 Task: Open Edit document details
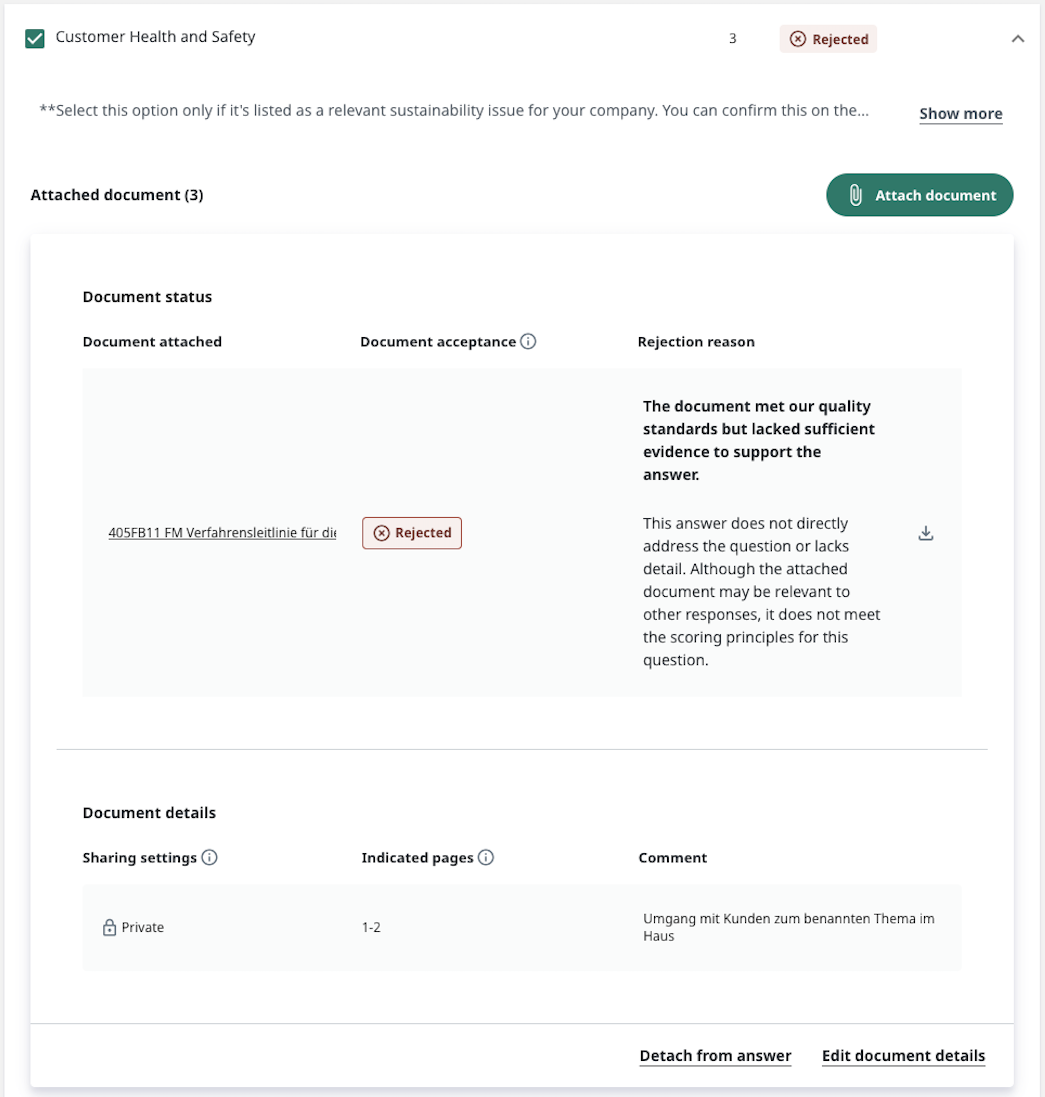(x=903, y=1056)
